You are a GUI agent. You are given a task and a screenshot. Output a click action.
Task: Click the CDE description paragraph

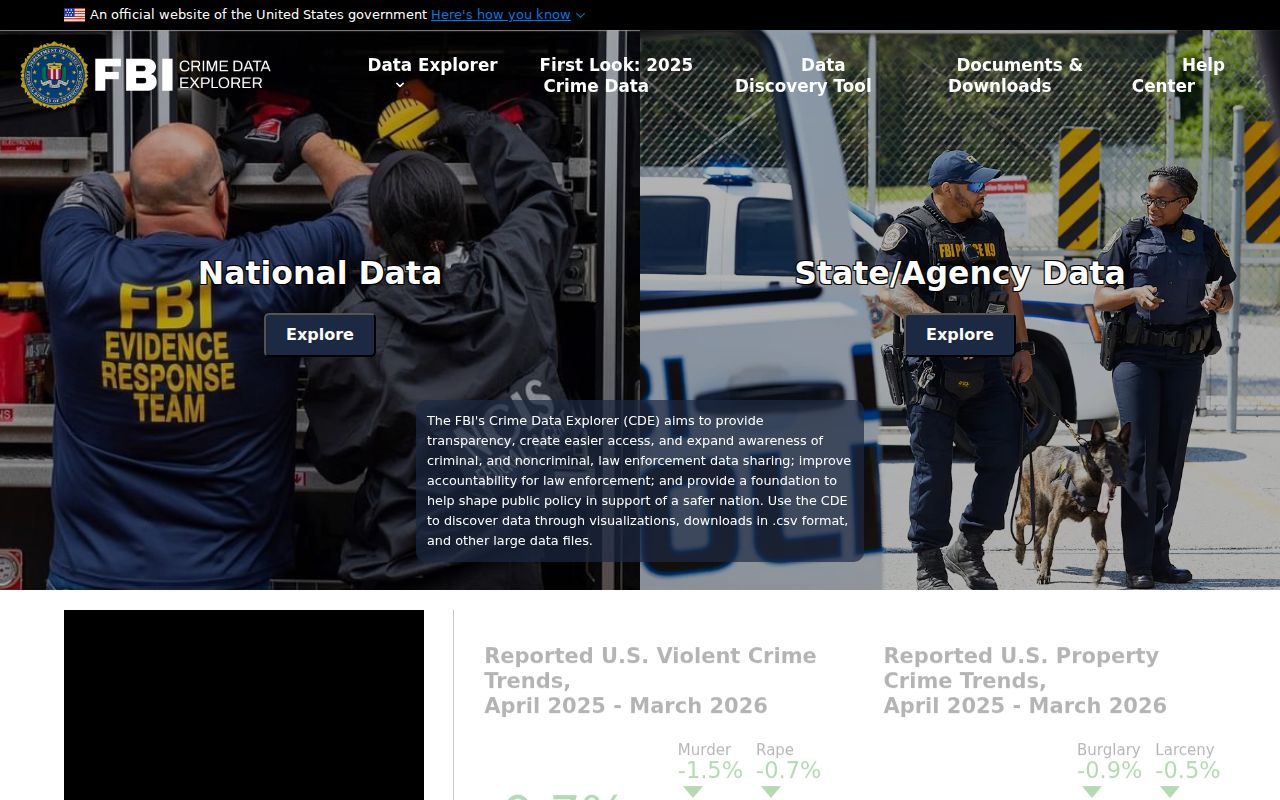(640, 481)
